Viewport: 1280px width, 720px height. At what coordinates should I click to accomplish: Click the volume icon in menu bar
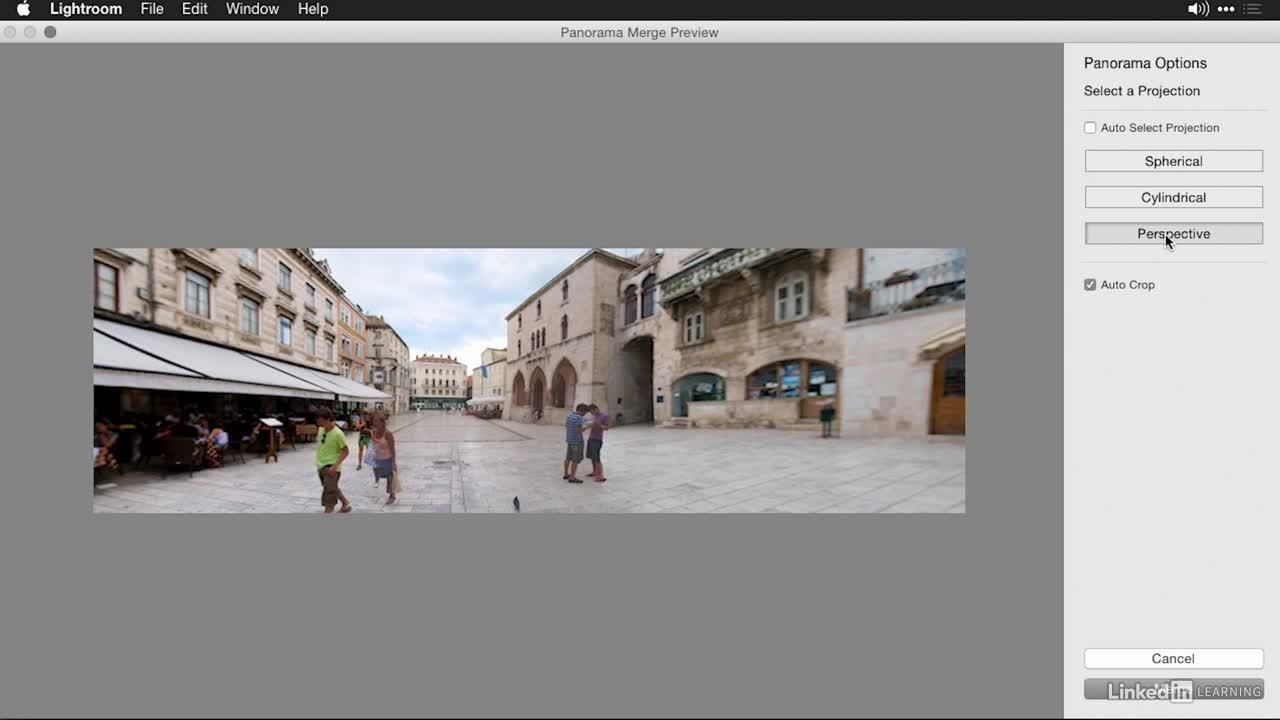(x=1197, y=9)
